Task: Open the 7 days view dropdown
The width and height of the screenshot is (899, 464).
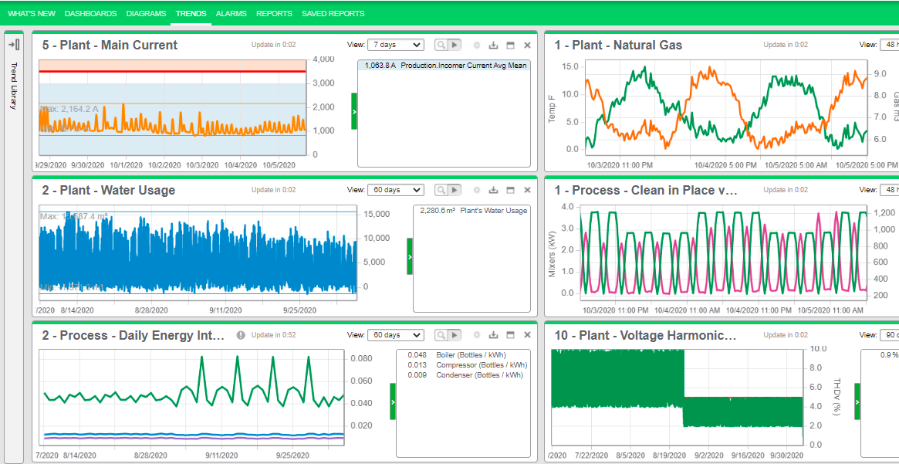Action: pos(394,45)
